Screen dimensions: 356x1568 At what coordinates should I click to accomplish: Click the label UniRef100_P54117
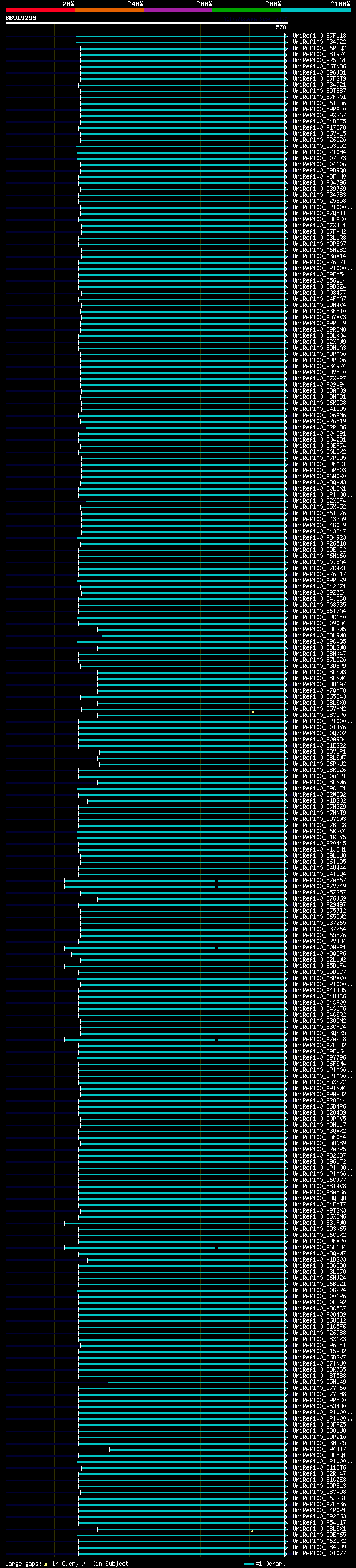[x=319, y=1522]
